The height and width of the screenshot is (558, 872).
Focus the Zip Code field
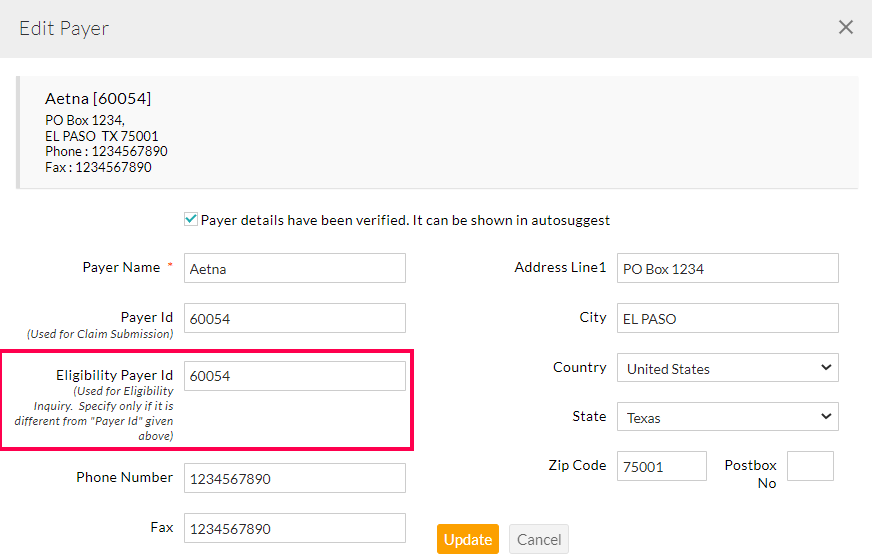(661, 466)
